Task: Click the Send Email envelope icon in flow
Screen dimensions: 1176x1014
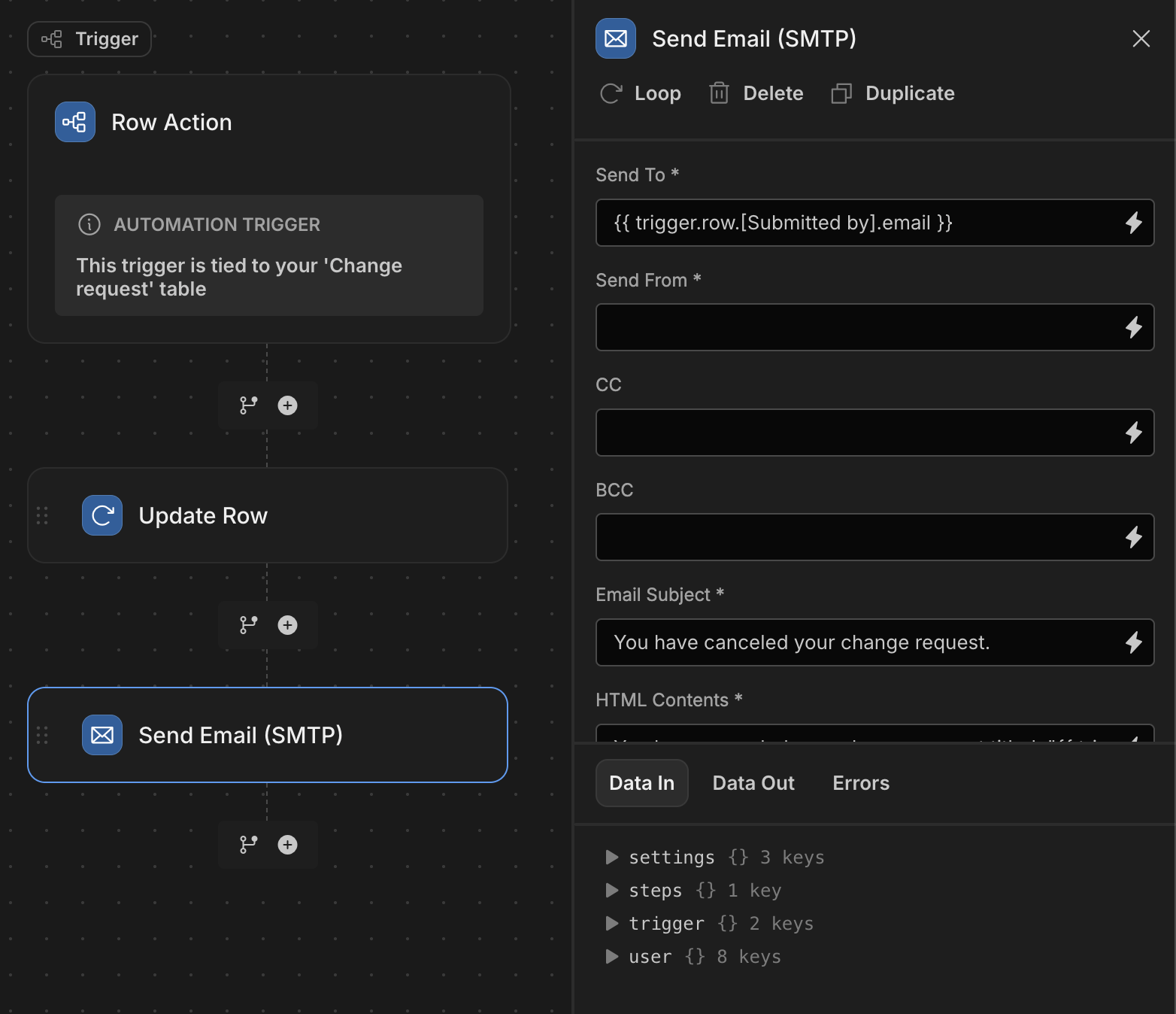Action: point(102,735)
